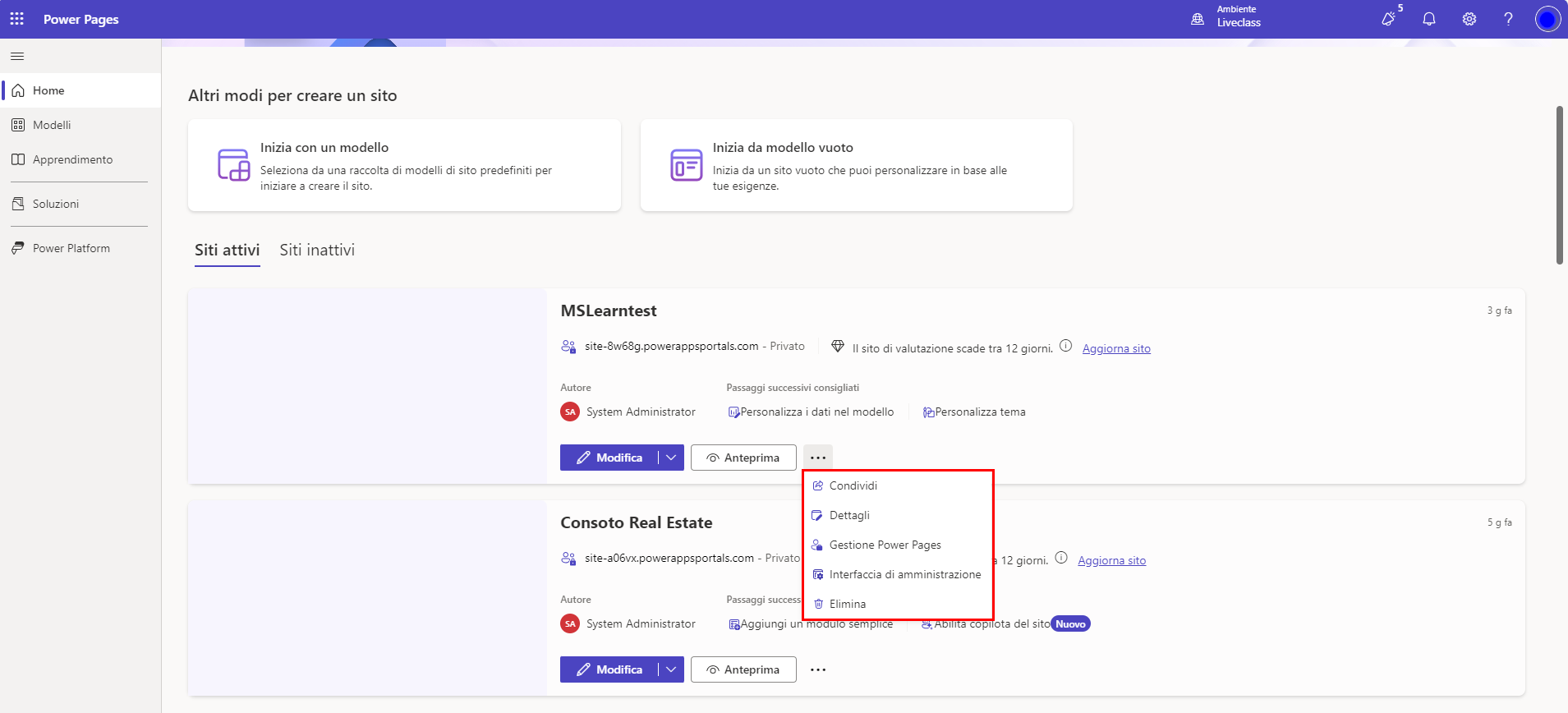
Task: Click the Power Pages title
Action: pyautogui.click(x=81, y=19)
